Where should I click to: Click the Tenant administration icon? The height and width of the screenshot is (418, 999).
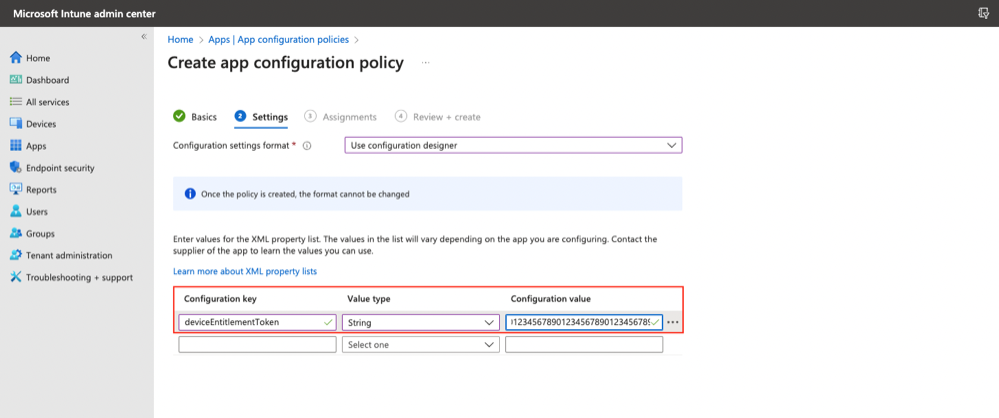coord(16,255)
